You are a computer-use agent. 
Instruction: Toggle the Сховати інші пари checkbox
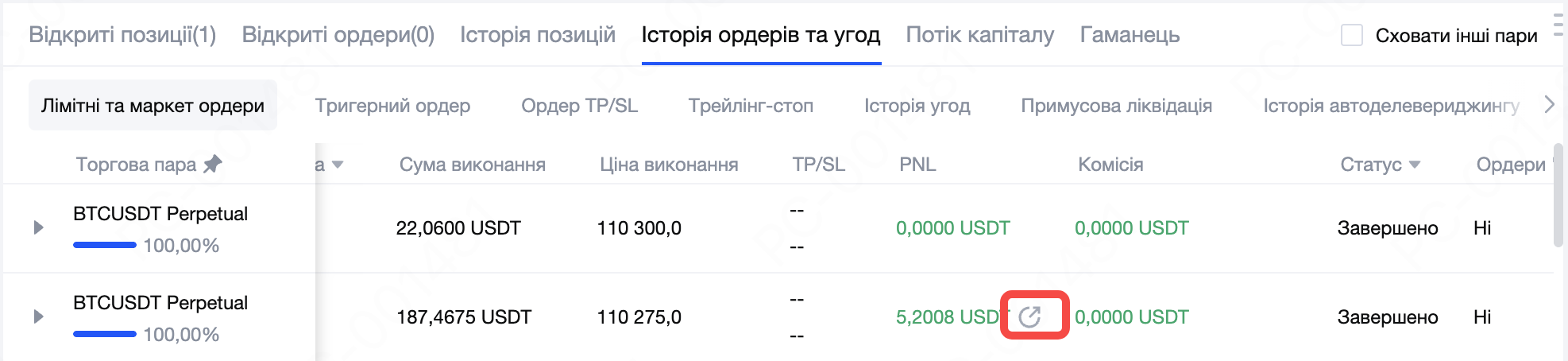1351,35
